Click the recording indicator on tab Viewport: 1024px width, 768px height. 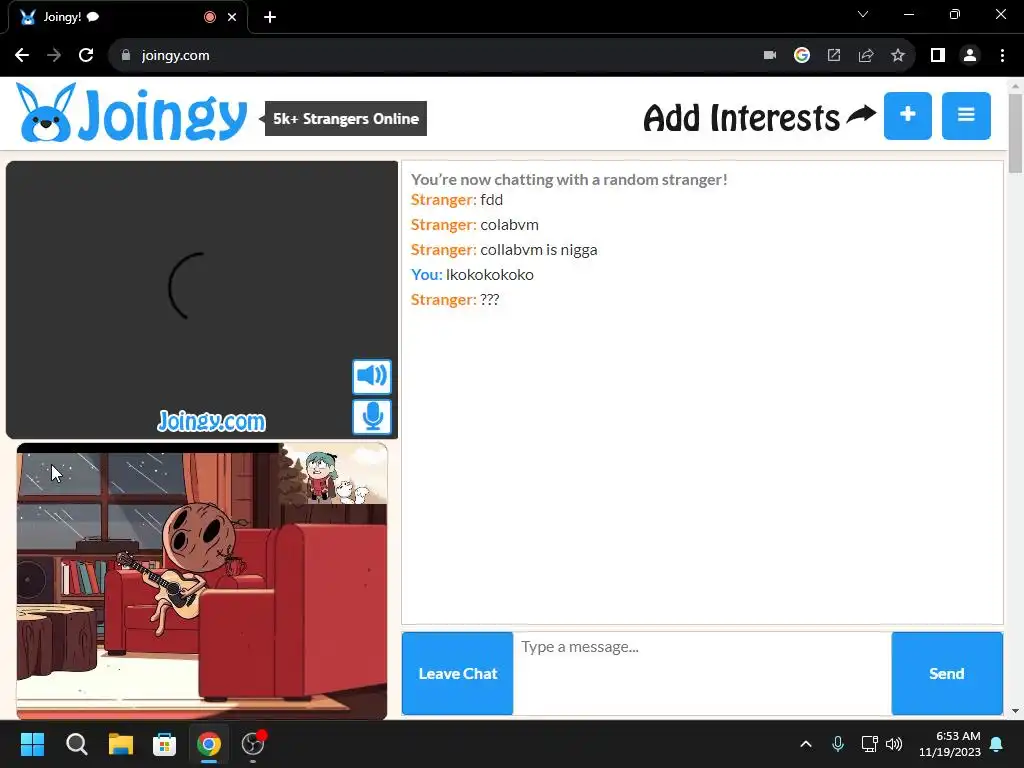click(x=210, y=17)
